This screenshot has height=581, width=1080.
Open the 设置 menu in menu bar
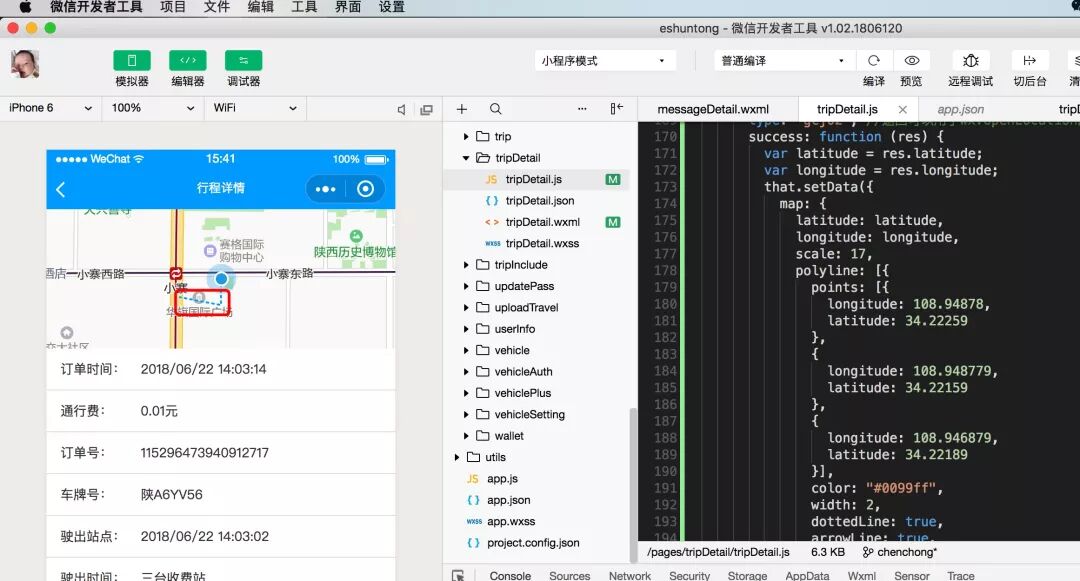(x=391, y=7)
